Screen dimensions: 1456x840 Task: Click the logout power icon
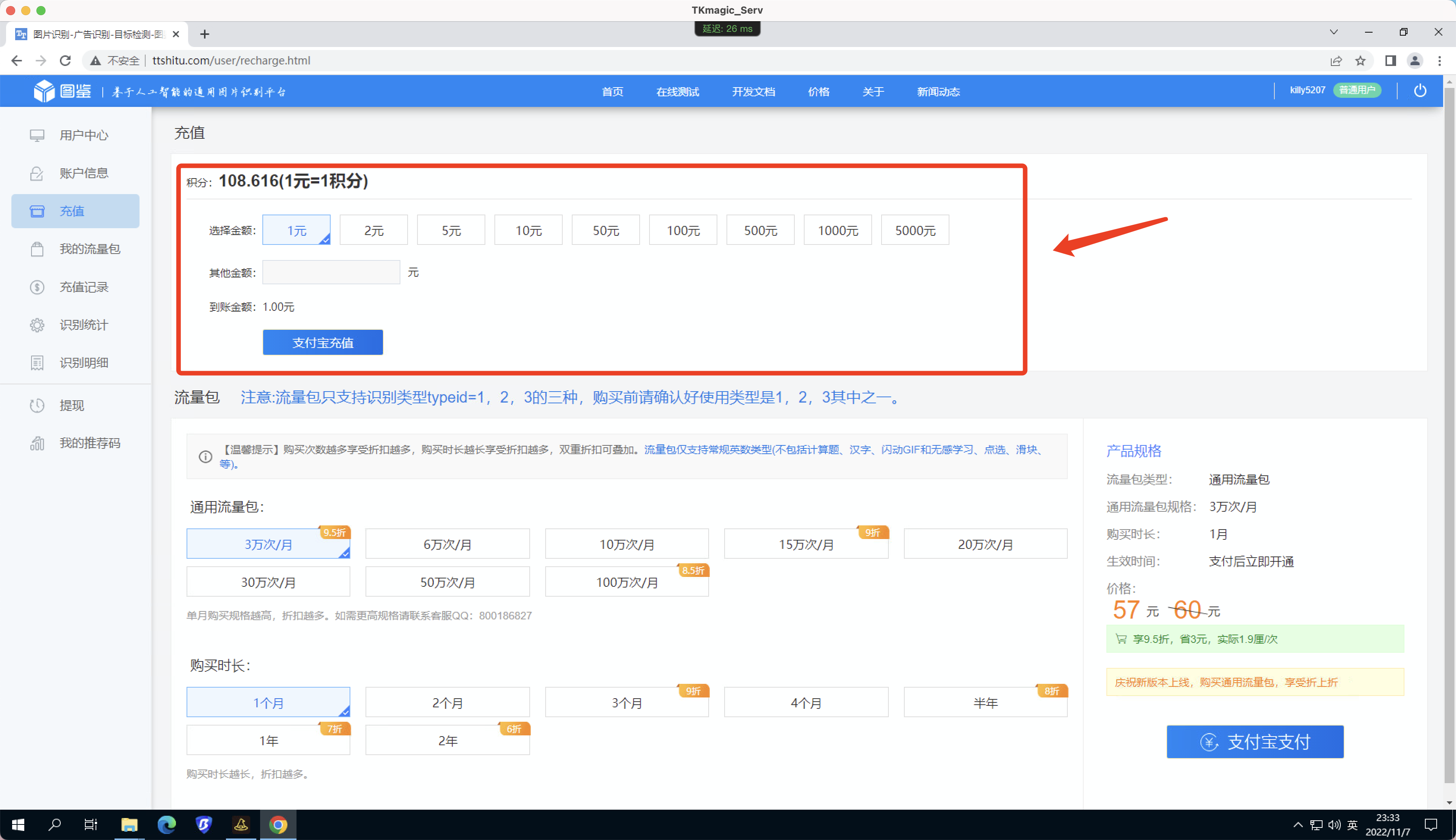(1420, 91)
